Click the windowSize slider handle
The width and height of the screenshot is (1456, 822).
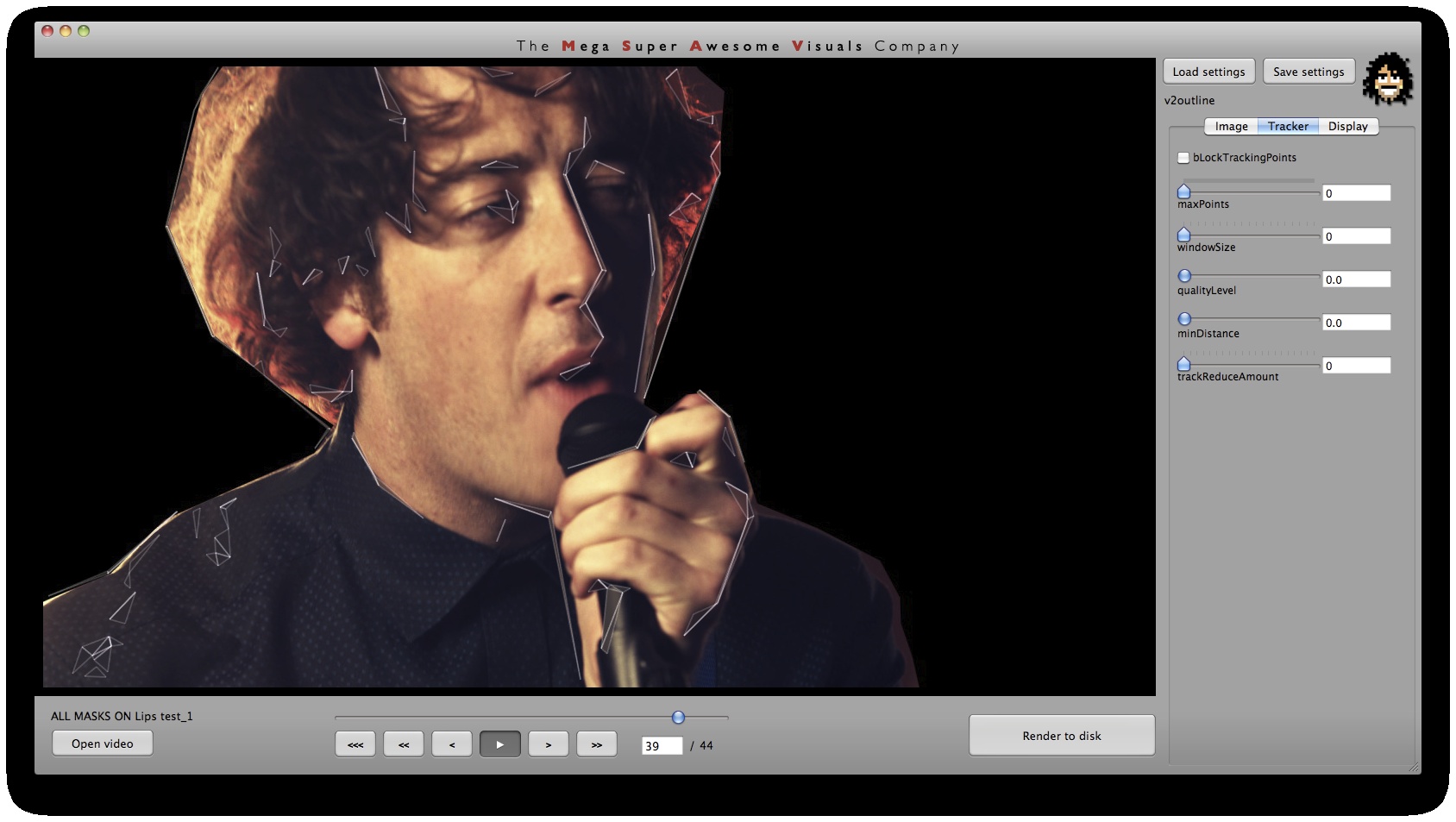point(1184,235)
